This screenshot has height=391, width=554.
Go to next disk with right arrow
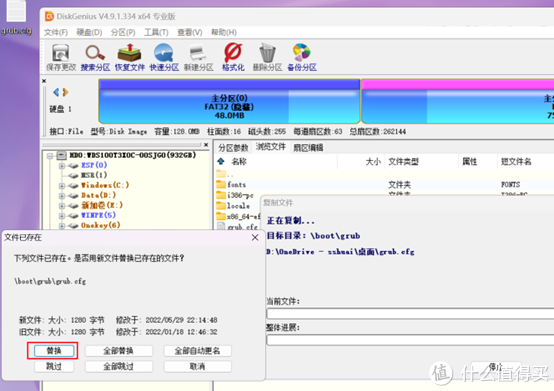pyautogui.click(x=65, y=92)
